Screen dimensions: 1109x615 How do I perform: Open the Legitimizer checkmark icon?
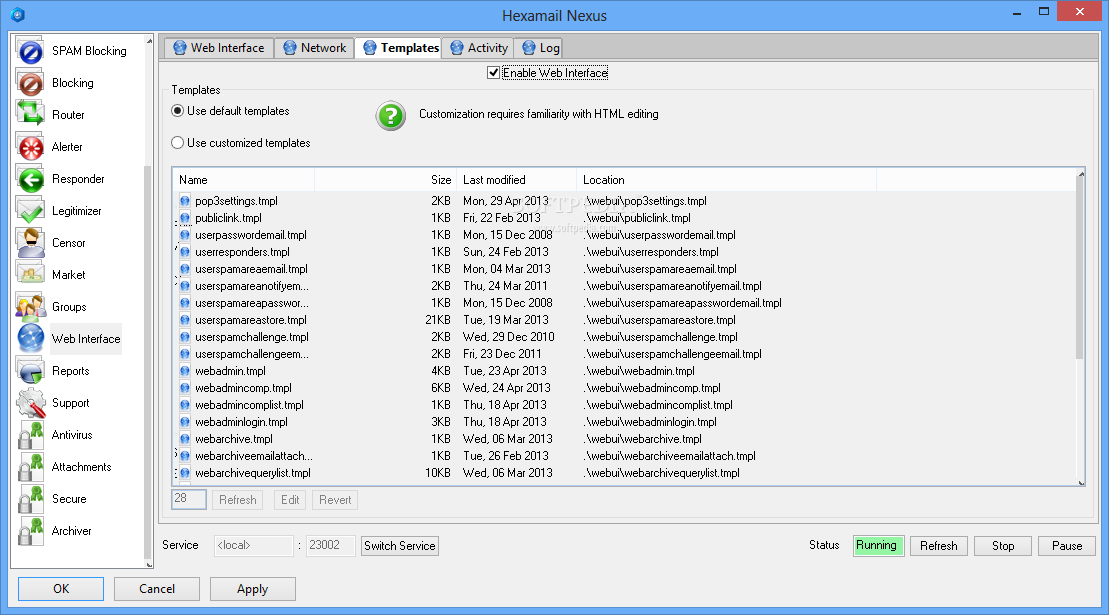[x=30, y=211]
